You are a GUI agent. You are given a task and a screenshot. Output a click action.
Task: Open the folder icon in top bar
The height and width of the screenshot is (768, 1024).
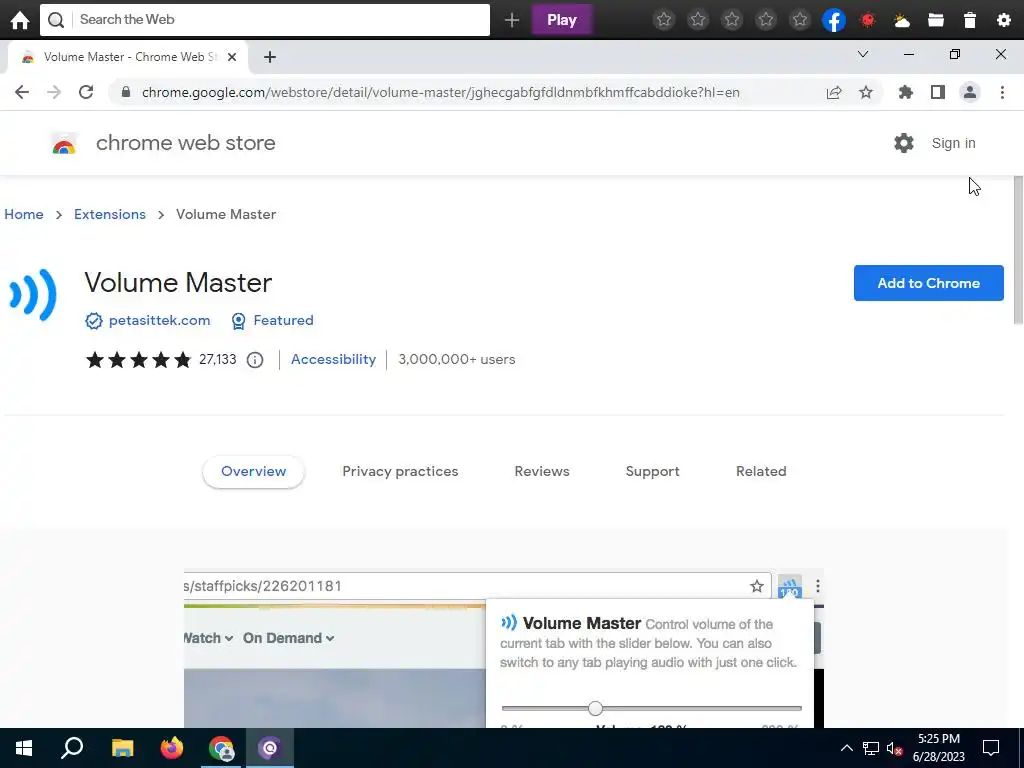click(936, 20)
